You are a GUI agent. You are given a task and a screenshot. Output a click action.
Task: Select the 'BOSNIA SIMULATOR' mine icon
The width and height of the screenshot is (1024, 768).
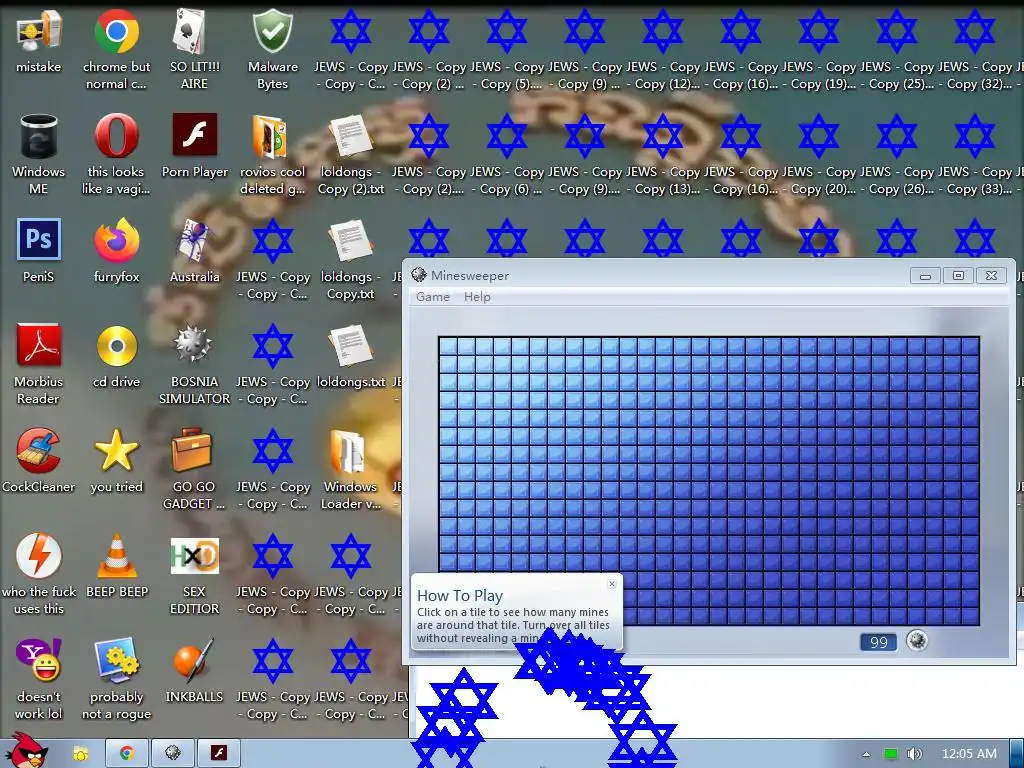tap(195, 364)
